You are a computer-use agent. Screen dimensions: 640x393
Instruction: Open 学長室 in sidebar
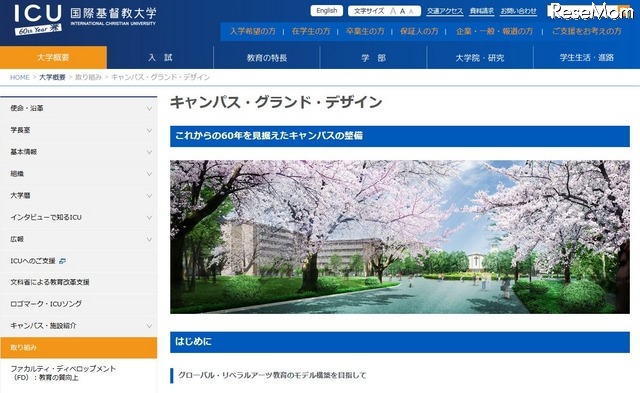(20, 130)
